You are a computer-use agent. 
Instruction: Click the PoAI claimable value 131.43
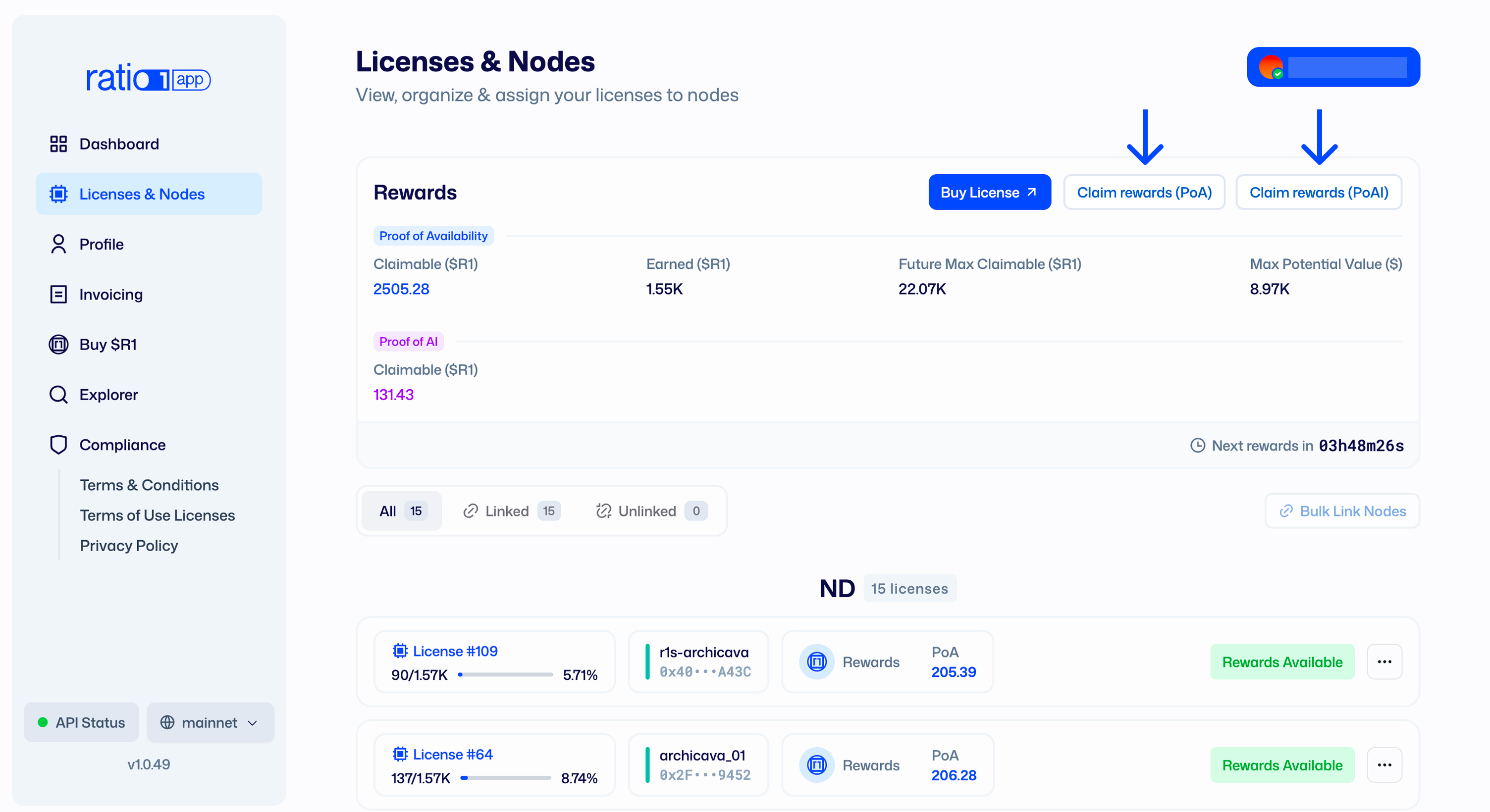pyautogui.click(x=393, y=395)
